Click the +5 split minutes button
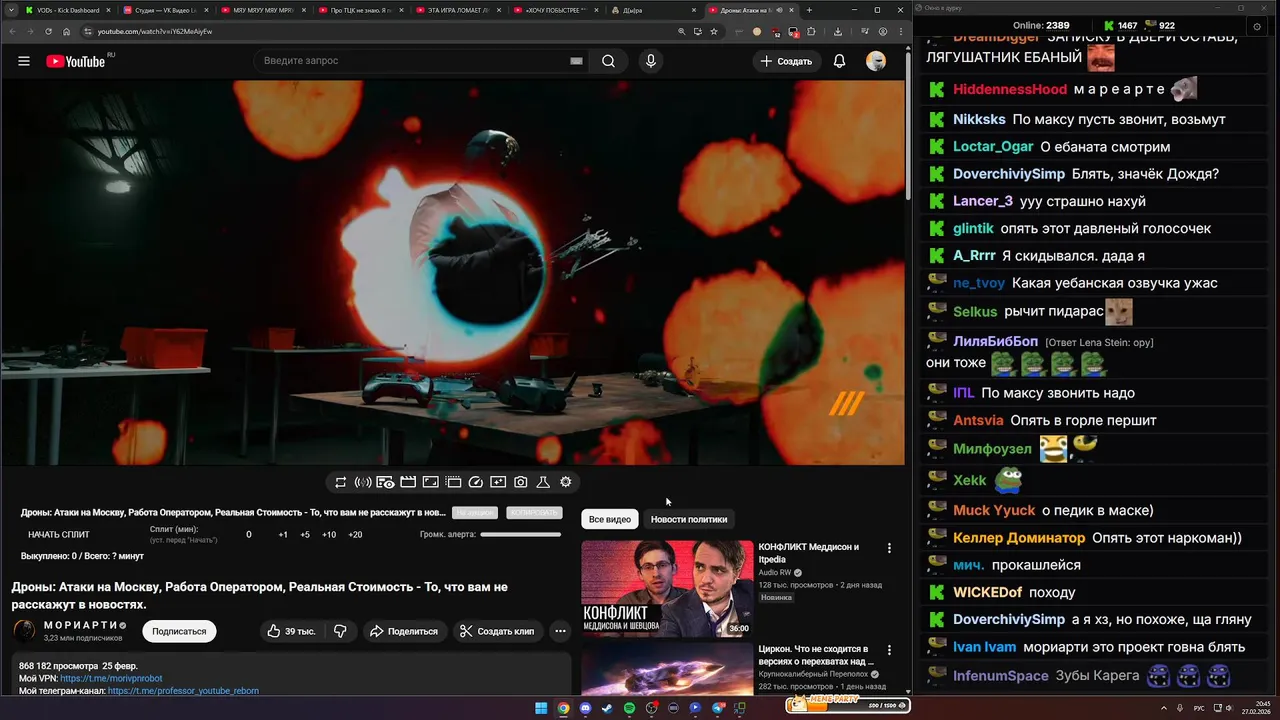The image size is (1280, 720). pyautogui.click(x=305, y=535)
